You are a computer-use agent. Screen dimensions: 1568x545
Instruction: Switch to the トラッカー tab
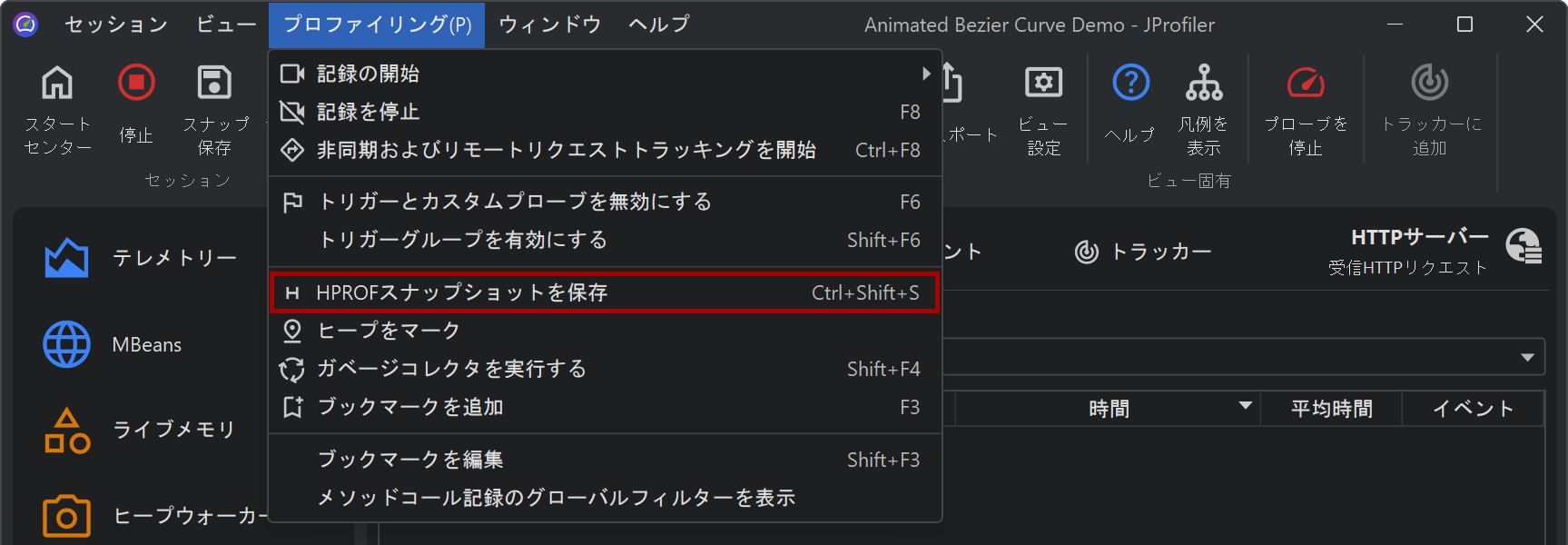point(1143,252)
